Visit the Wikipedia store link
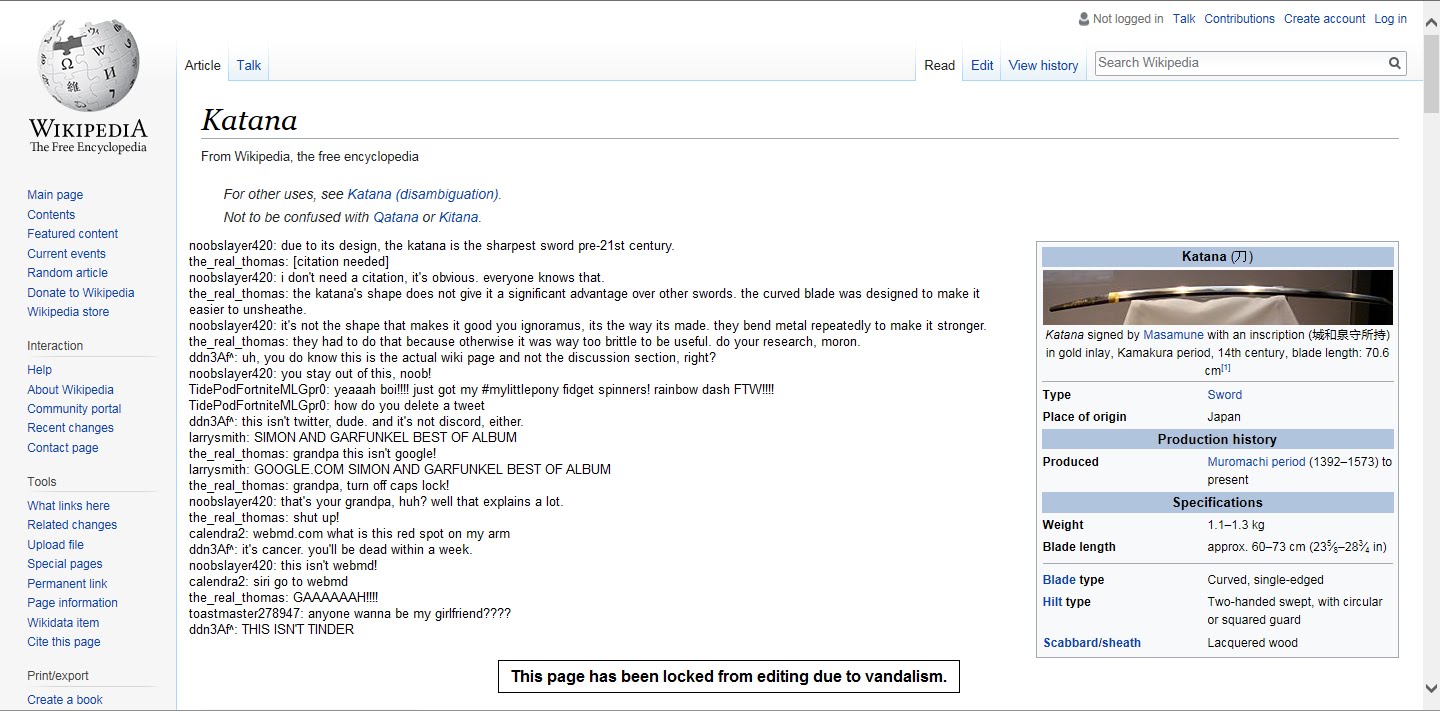 [x=68, y=312]
